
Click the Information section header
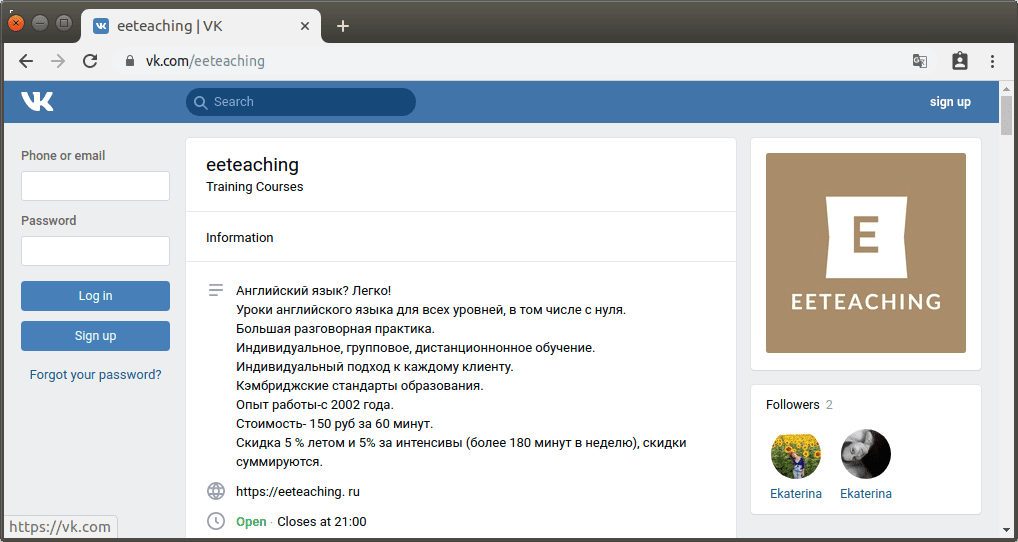pyautogui.click(x=240, y=238)
